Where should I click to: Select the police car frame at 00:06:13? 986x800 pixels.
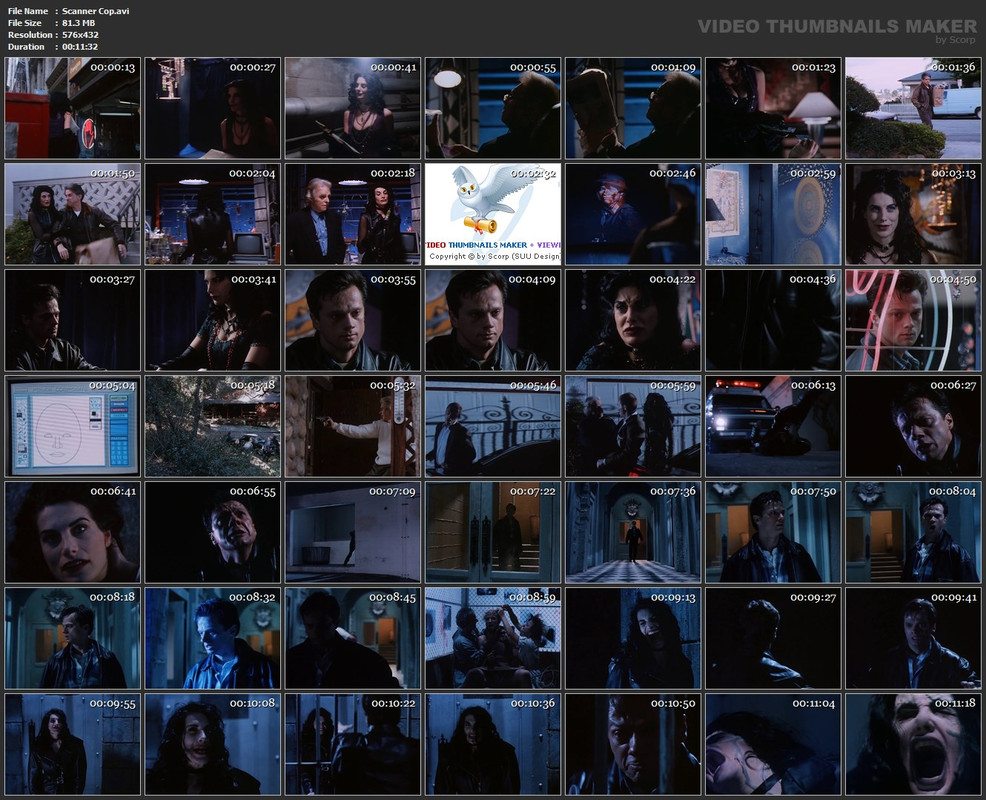coord(773,426)
